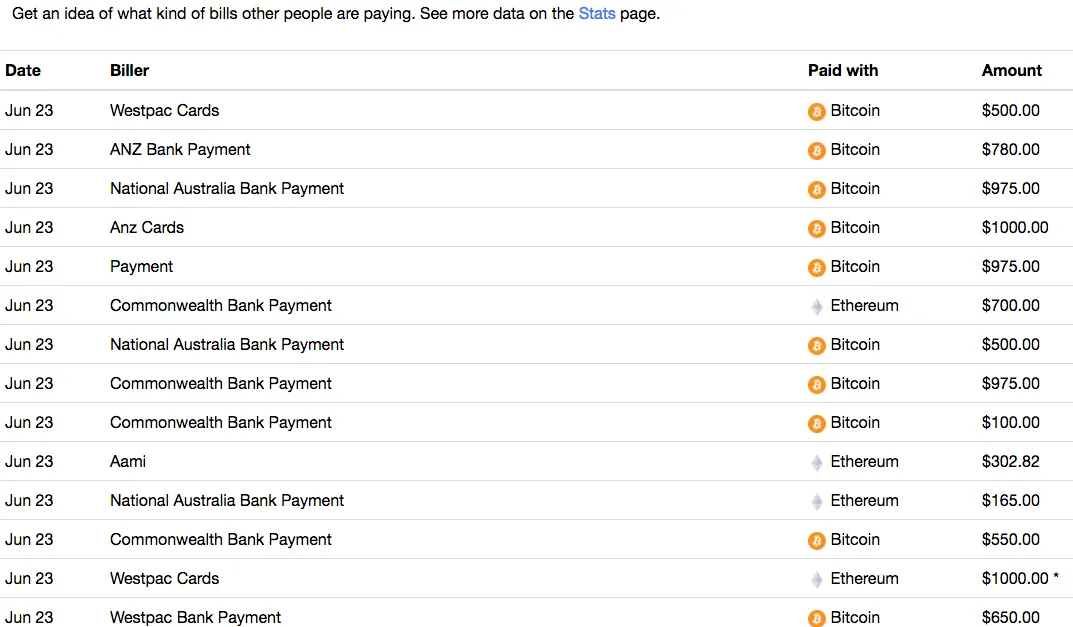Click Jun 23 date in Anz Cards row
Screen dimensions: 1073x627
pos(29,227)
